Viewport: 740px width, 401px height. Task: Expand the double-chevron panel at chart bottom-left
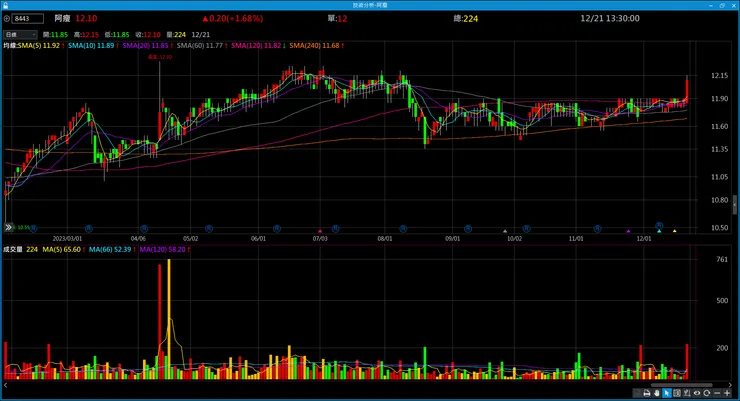click(x=8, y=227)
